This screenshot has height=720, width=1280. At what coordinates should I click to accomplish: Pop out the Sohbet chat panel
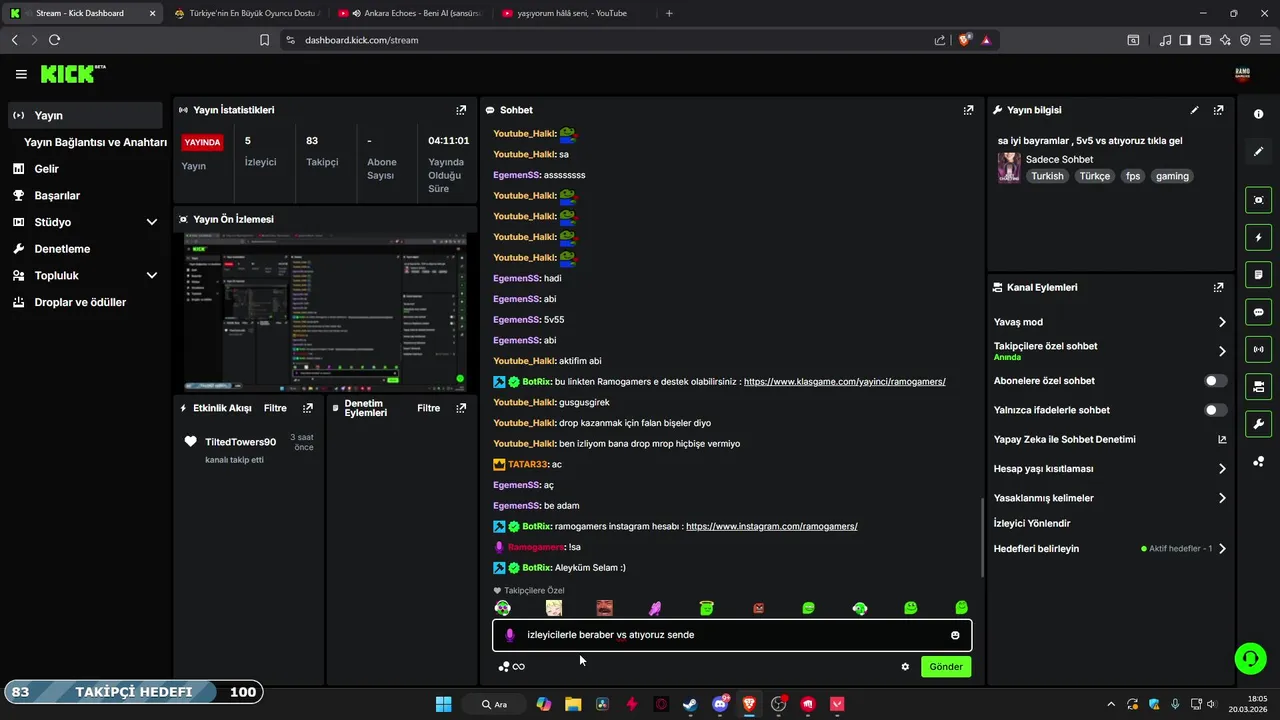(968, 110)
